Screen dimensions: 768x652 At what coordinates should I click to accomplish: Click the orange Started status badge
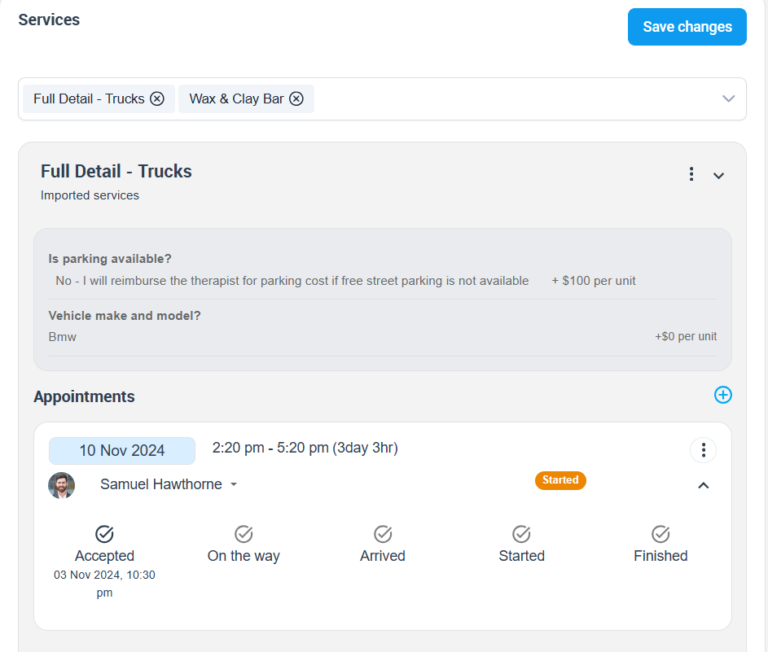click(560, 480)
